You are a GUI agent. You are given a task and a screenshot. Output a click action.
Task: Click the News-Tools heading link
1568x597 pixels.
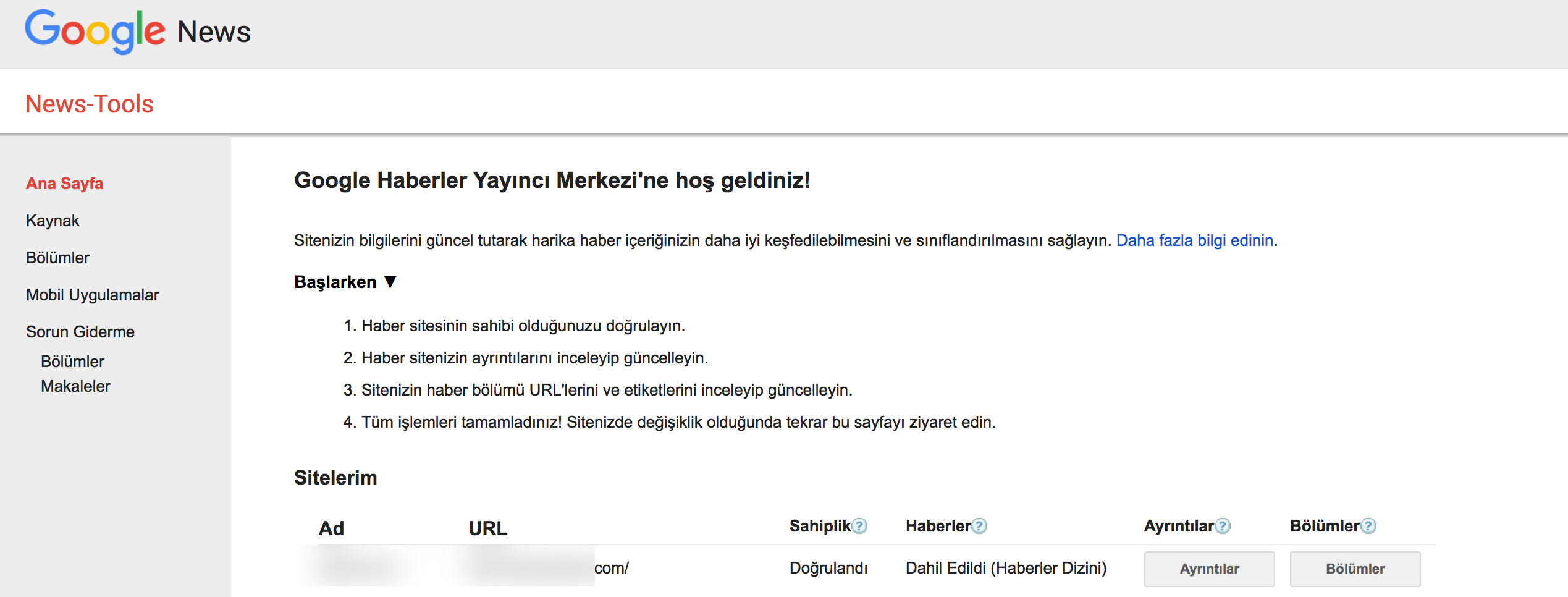(x=89, y=104)
